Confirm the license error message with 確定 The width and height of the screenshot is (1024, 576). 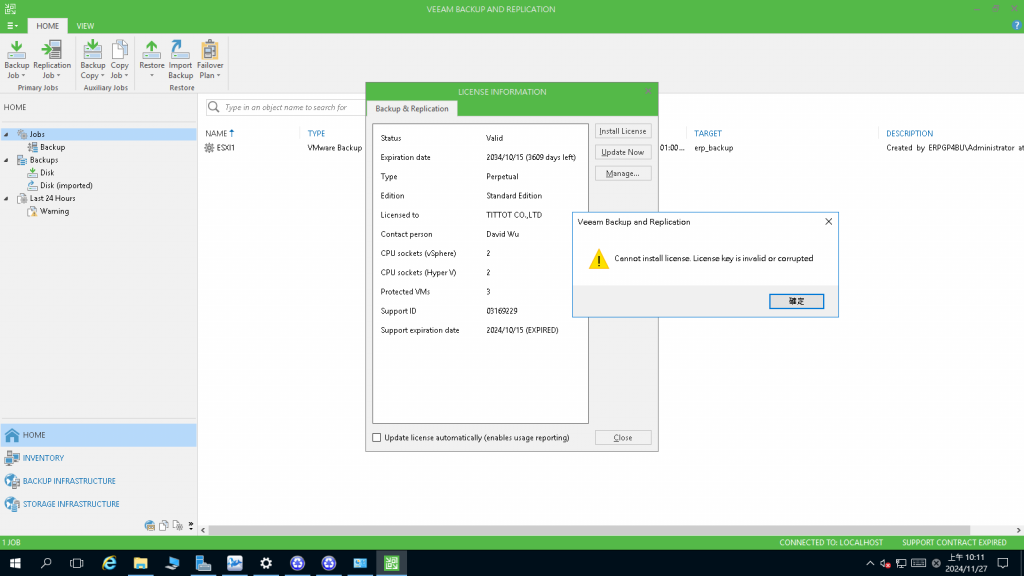796,301
